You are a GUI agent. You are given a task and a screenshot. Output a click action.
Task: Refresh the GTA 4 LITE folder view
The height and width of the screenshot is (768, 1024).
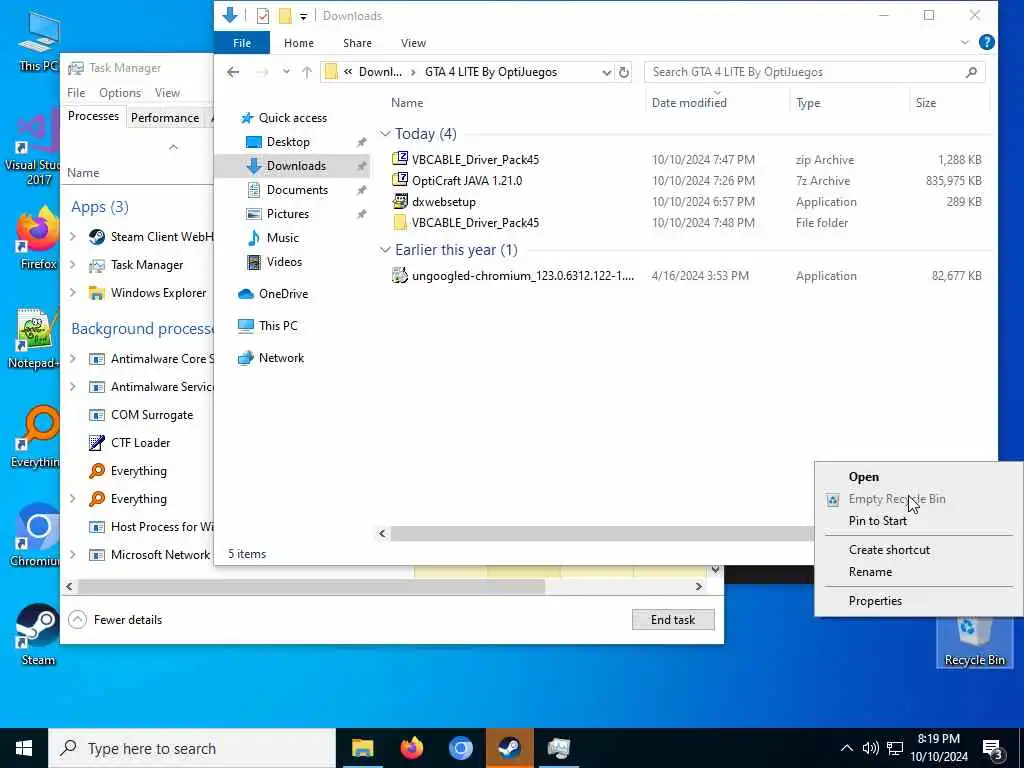[x=624, y=72]
